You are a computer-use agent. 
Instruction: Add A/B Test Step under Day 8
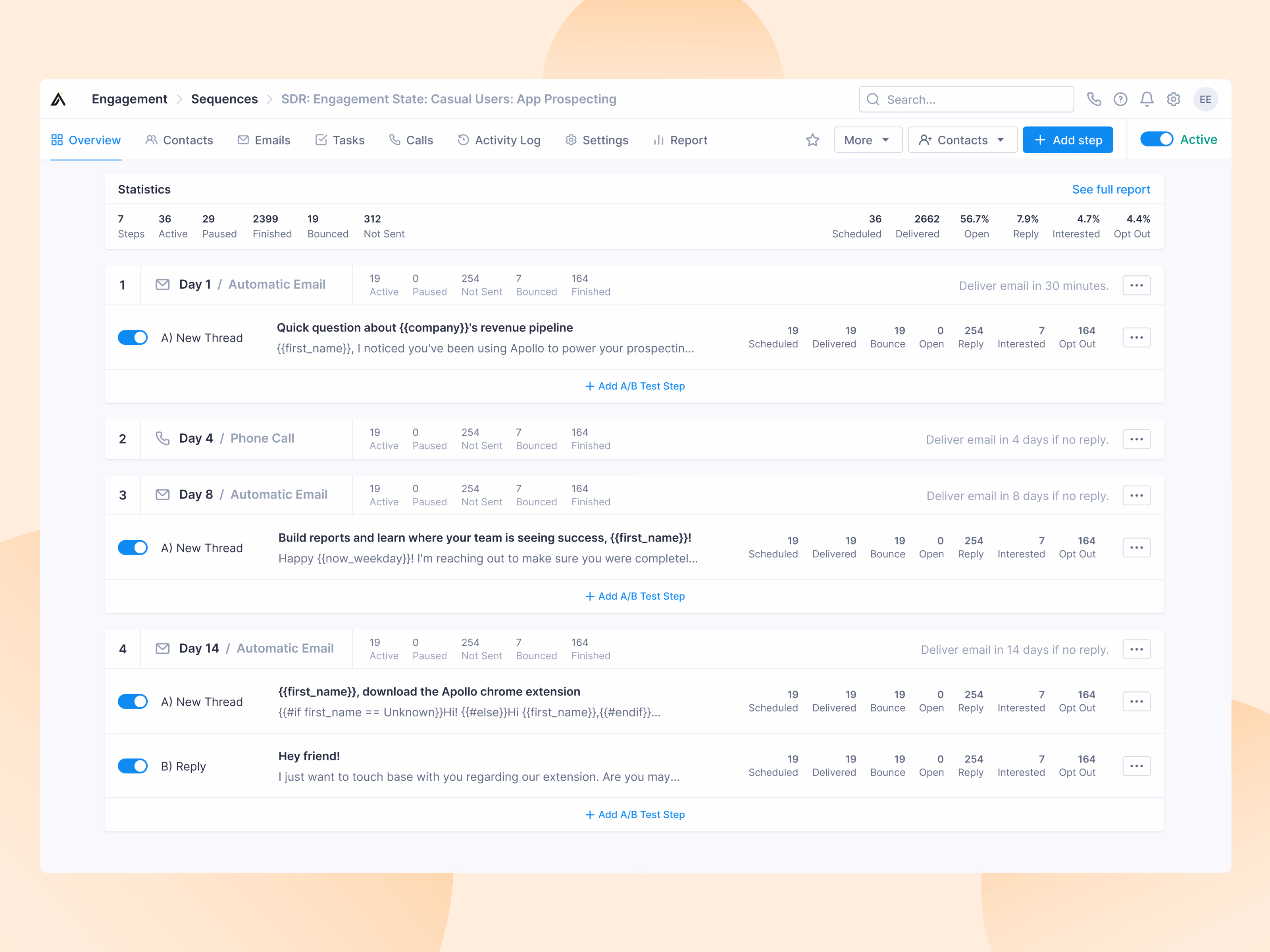pos(635,596)
